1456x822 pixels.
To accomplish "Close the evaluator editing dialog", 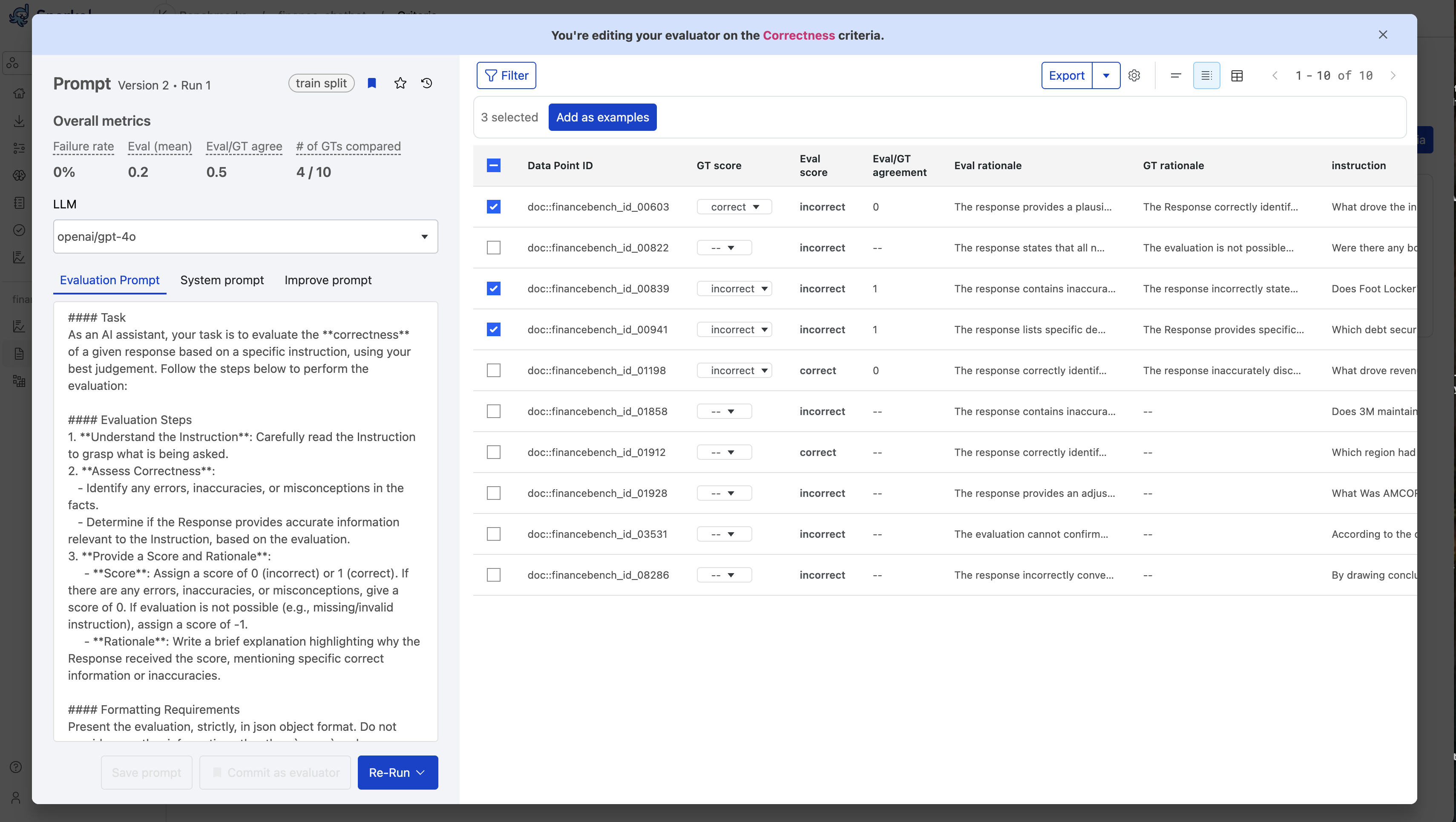I will coord(1383,35).
